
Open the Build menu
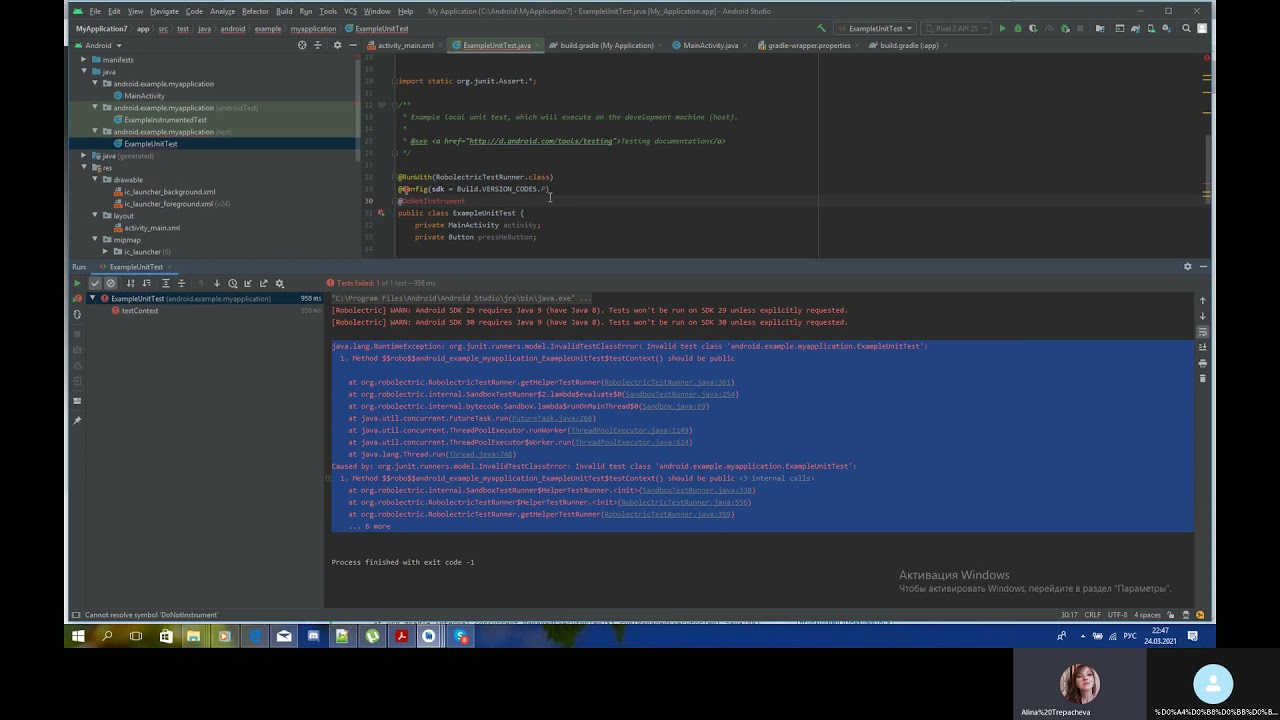(x=284, y=11)
